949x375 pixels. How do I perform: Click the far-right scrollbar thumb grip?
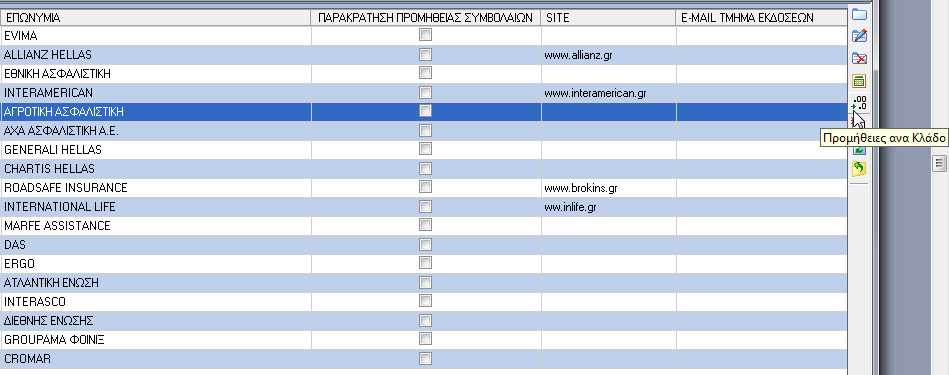[x=939, y=163]
